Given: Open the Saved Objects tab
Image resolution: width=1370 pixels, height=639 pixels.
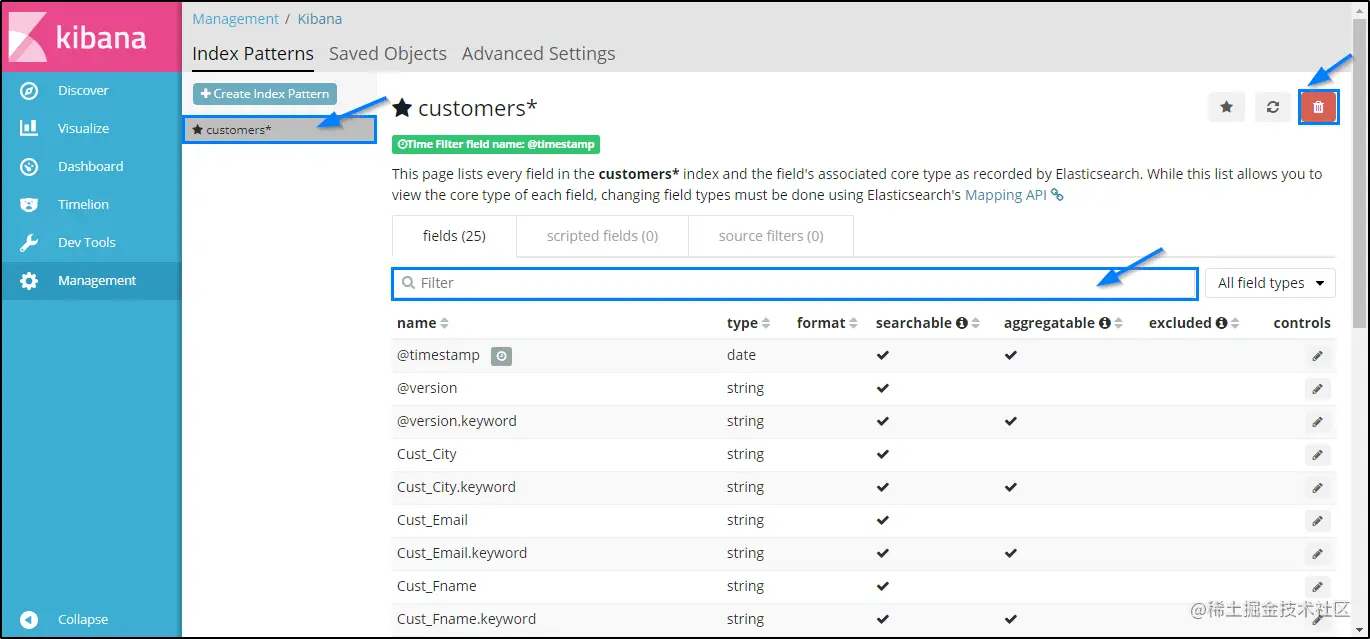Looking at the screenshot, I should (387, 54).
